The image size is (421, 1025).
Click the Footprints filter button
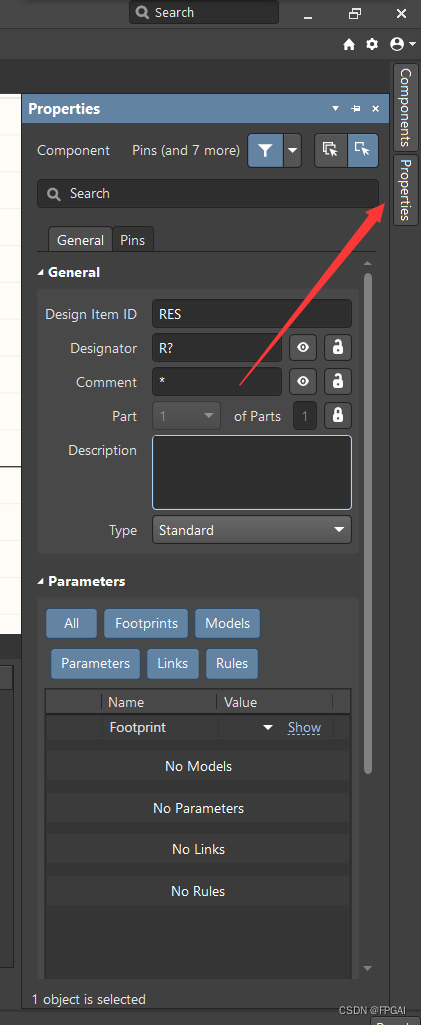[146, 623]
